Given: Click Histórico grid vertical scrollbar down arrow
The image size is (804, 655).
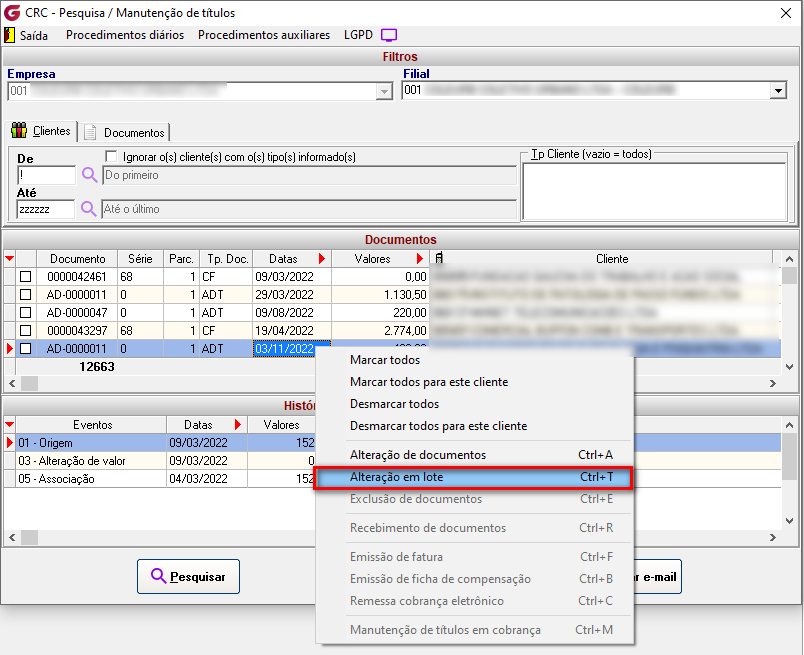Looking at the screenshot, I should pyautogui.click(x=789, y=521).
